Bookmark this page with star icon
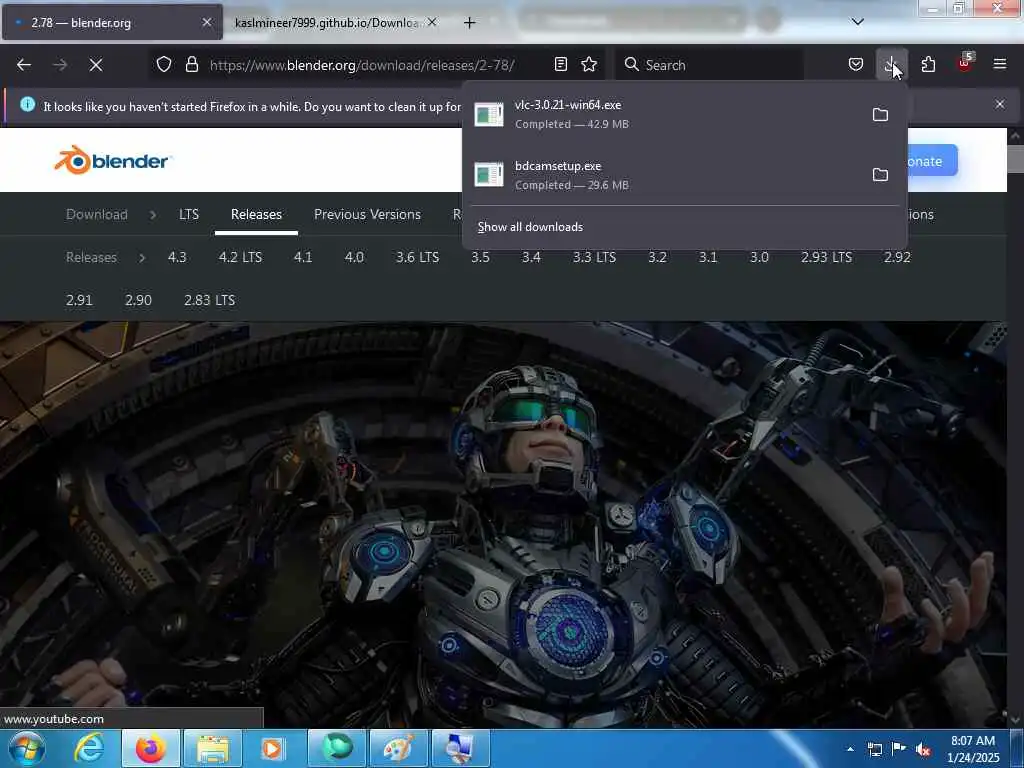This screenshot has width=1024, height=768. coord(589,64)
